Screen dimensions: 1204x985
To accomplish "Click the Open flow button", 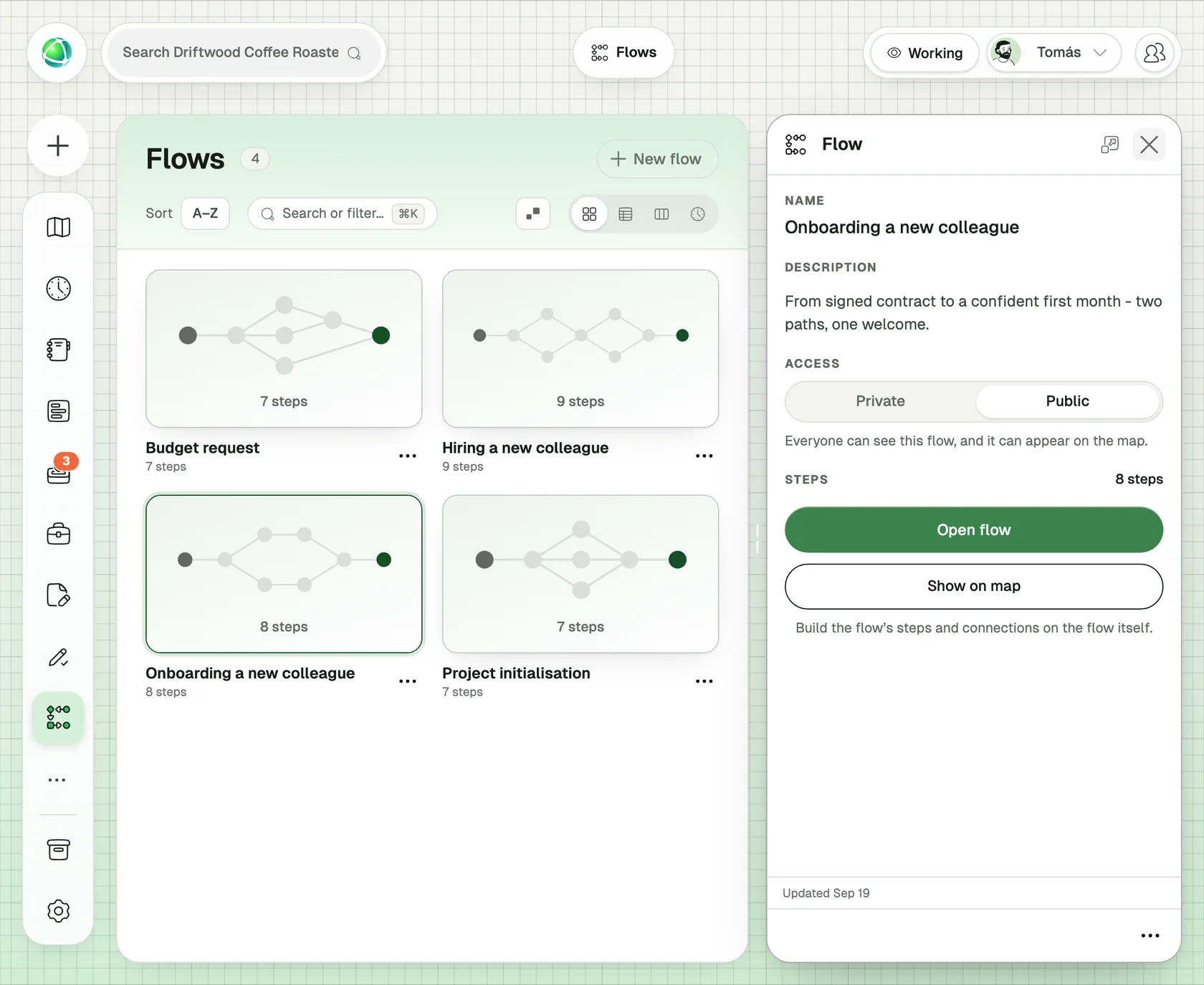I will 973,530.
